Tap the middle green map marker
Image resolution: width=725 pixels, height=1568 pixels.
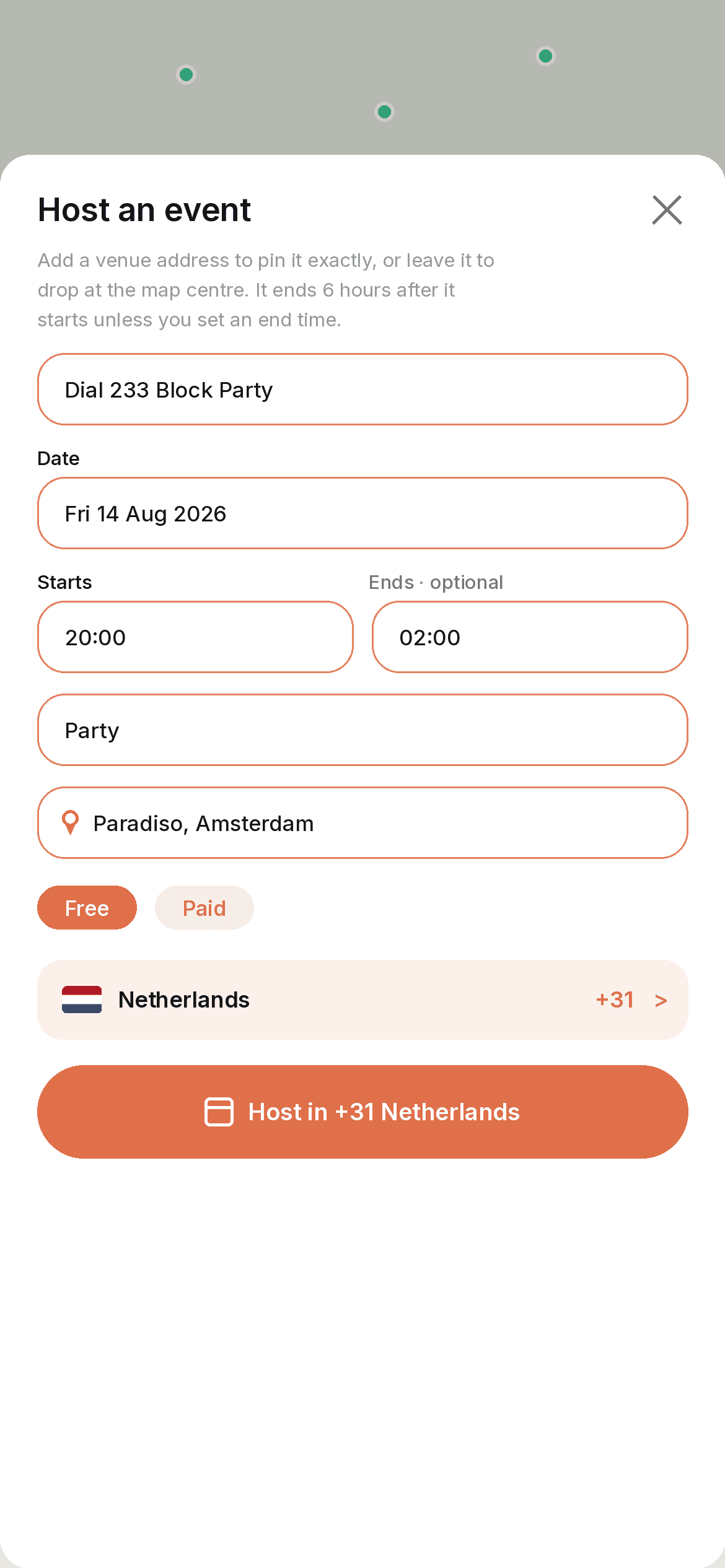click(384, 111)
